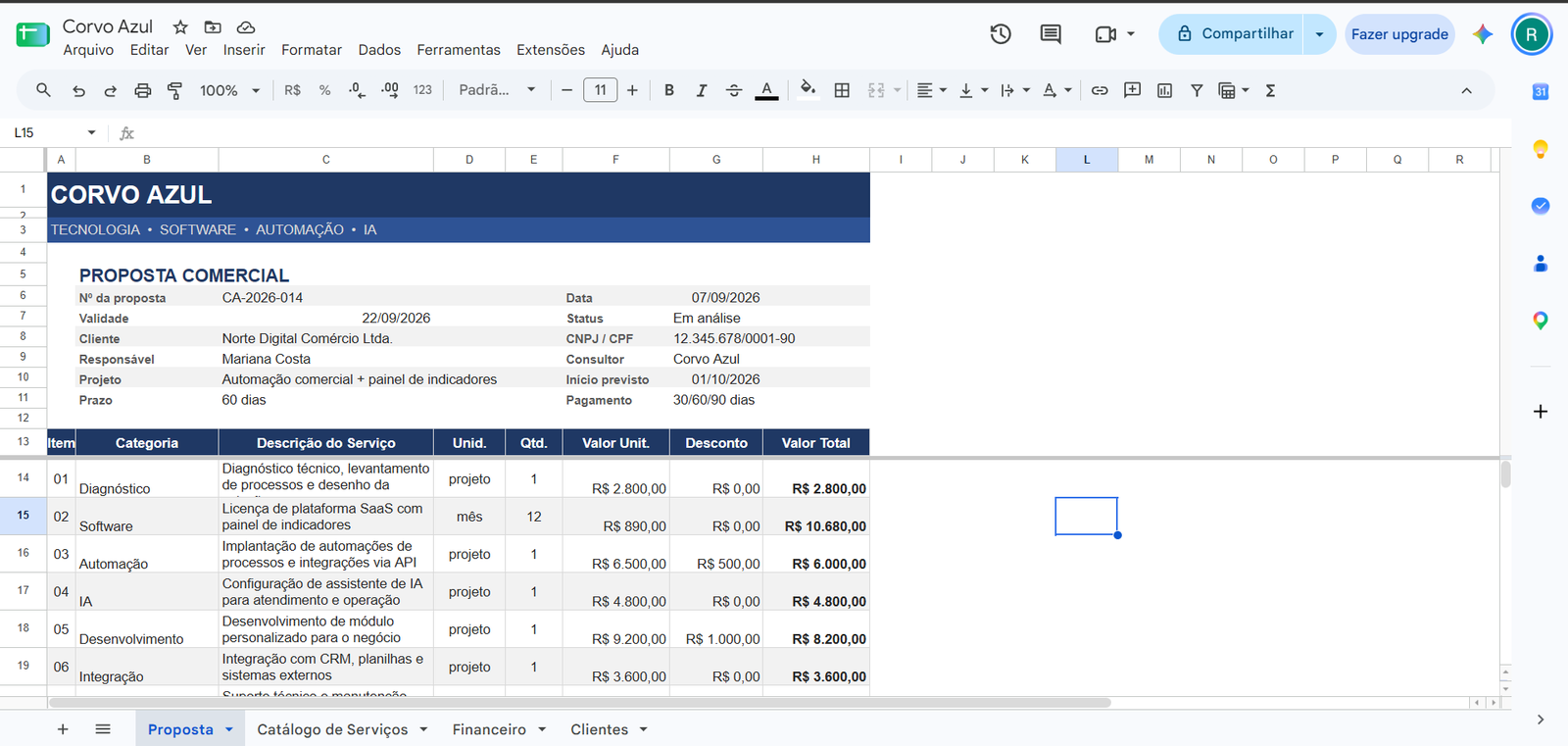
Task: Add a new sheet
Action: coord(63,729)
